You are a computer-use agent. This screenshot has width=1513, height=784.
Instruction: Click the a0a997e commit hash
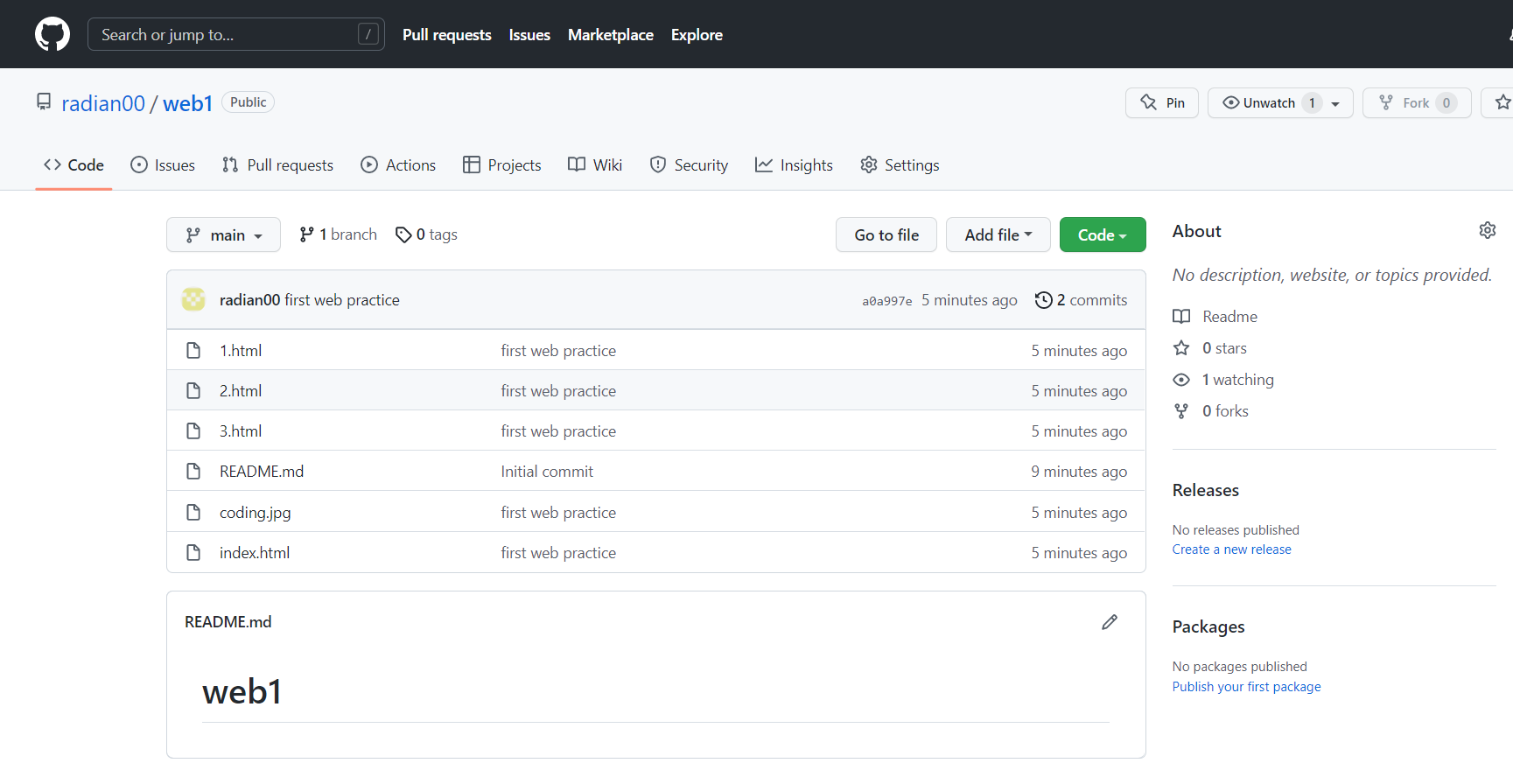(x=886, y=301)
